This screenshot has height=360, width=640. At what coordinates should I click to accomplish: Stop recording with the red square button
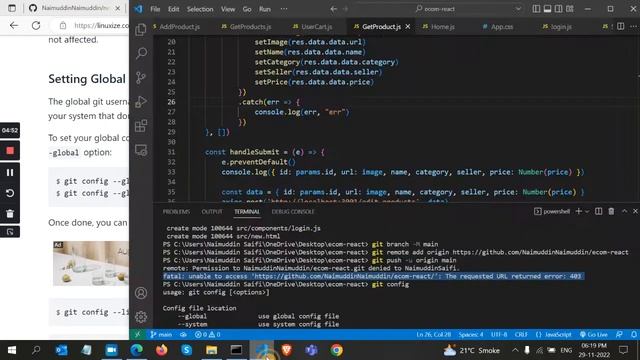[x=10, y=151]
